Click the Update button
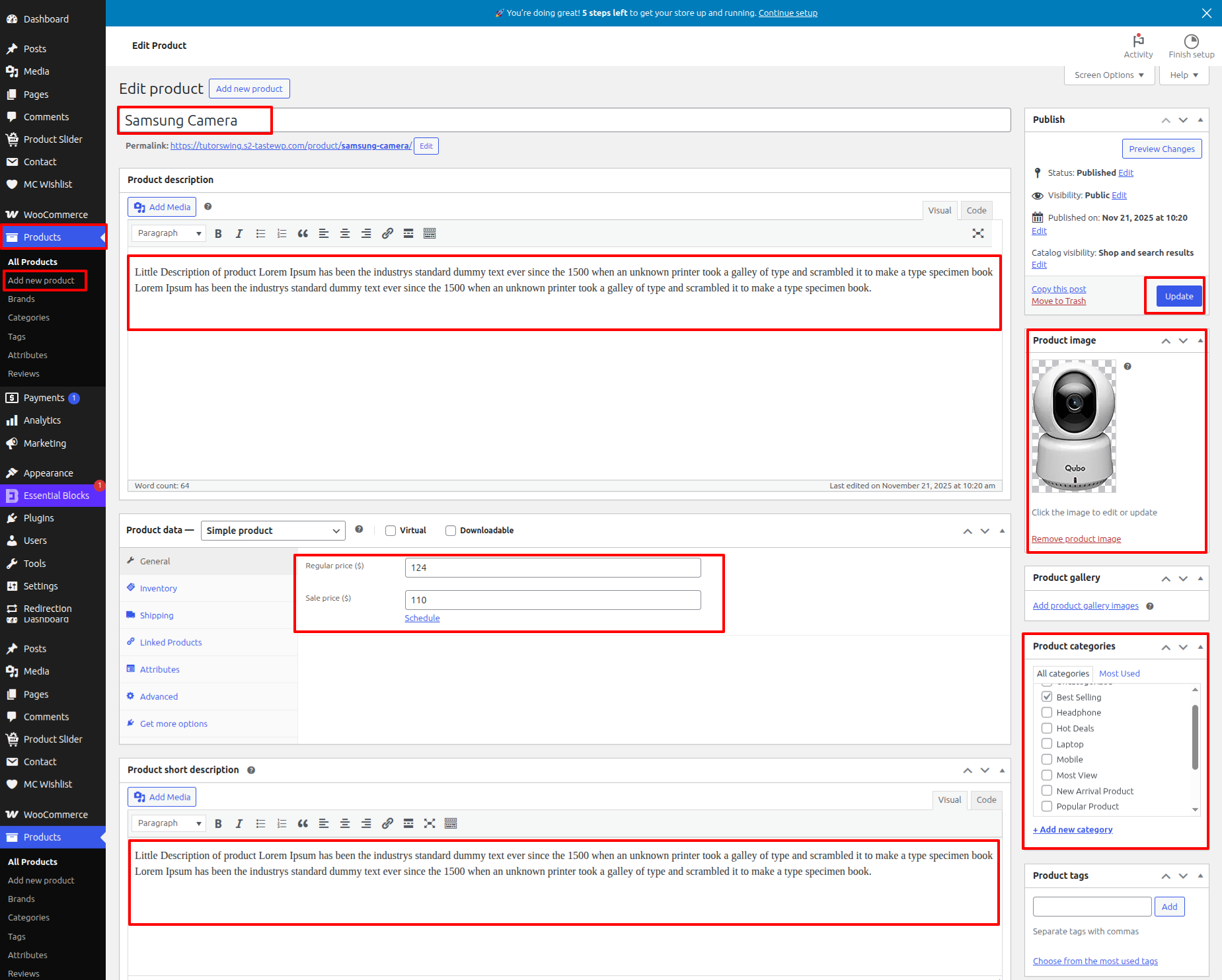 [1178, 296]
